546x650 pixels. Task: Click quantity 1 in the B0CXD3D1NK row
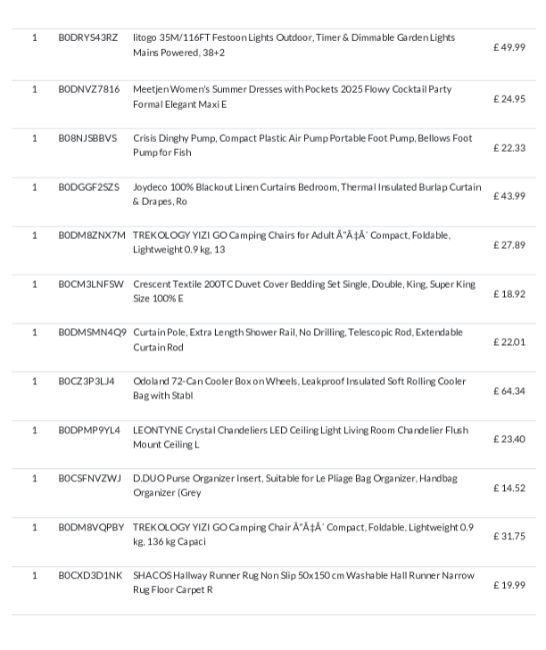[35, 575]
